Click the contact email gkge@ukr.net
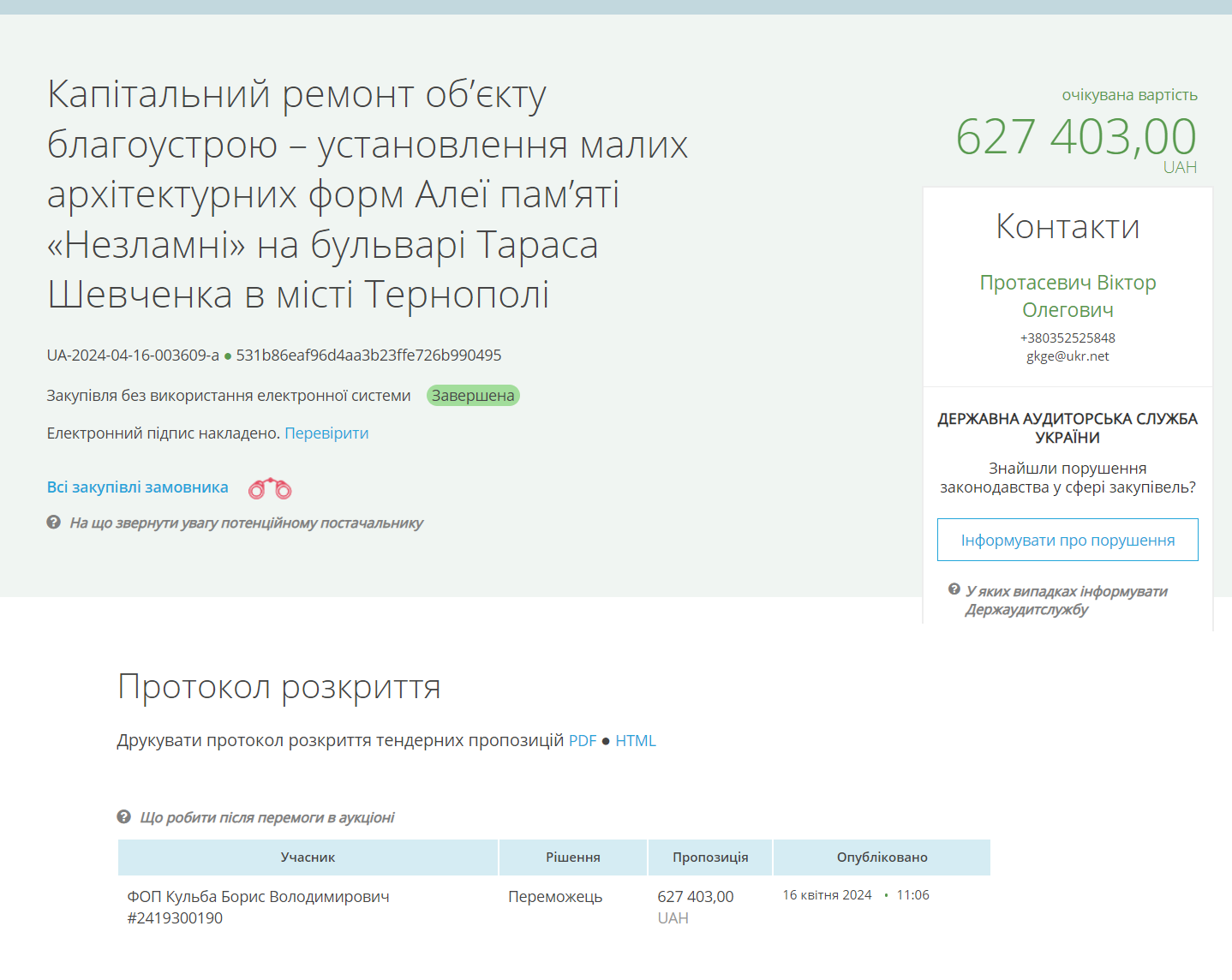Viewport: 1232px width, 980px height. 1068,356
